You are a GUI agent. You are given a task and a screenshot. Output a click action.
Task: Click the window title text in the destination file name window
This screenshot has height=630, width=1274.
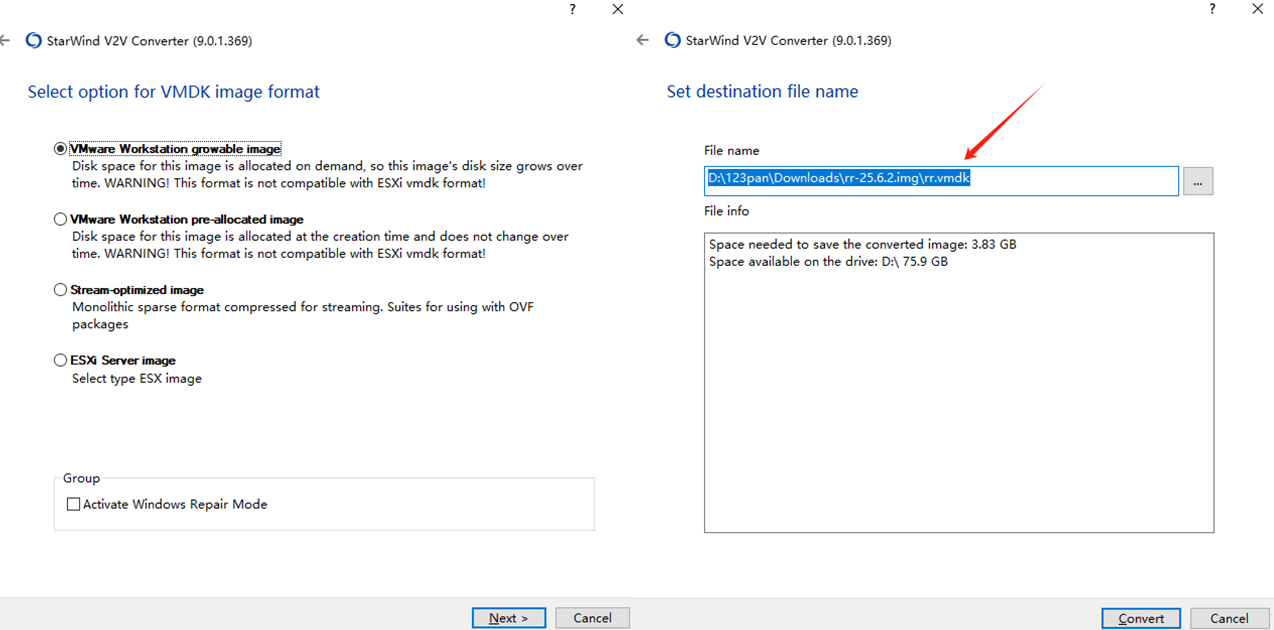pos(789,41)
